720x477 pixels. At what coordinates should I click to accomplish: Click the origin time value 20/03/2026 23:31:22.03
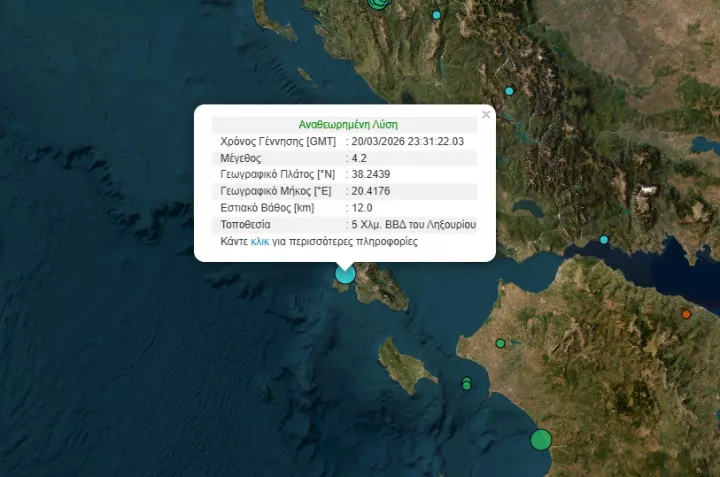[x=408, y=142]
